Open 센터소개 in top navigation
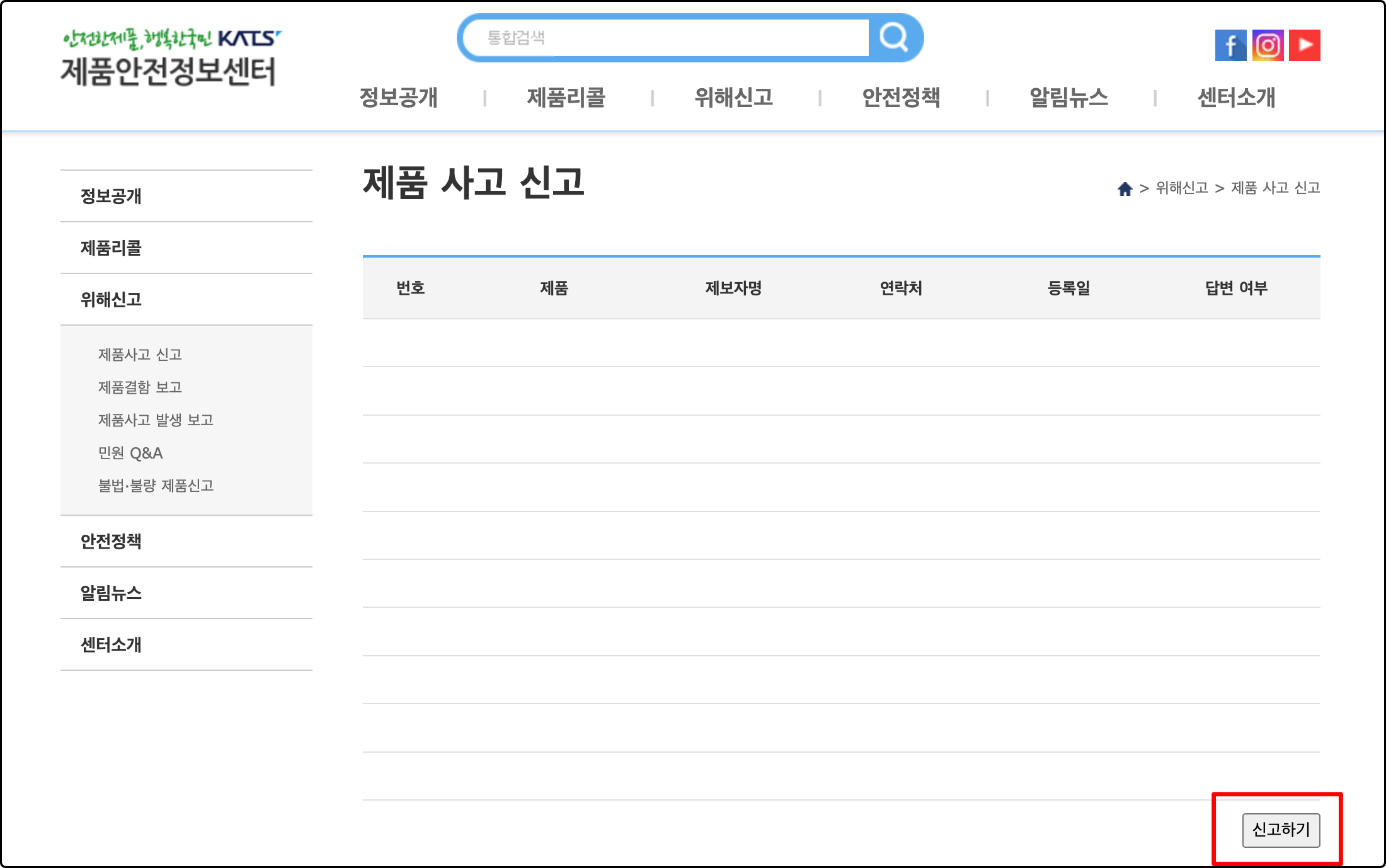1386x868 pixels. [1237, 98]
